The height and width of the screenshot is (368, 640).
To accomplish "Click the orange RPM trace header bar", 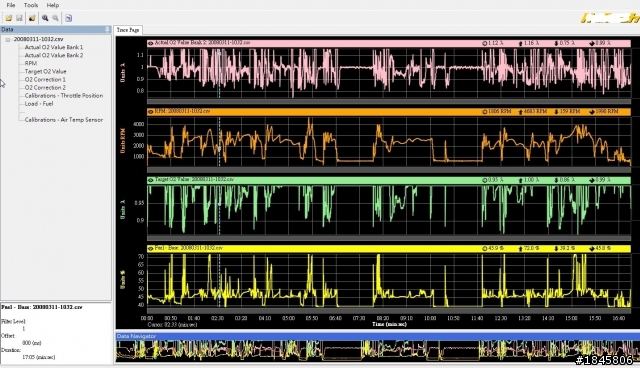I will point(389,111).
